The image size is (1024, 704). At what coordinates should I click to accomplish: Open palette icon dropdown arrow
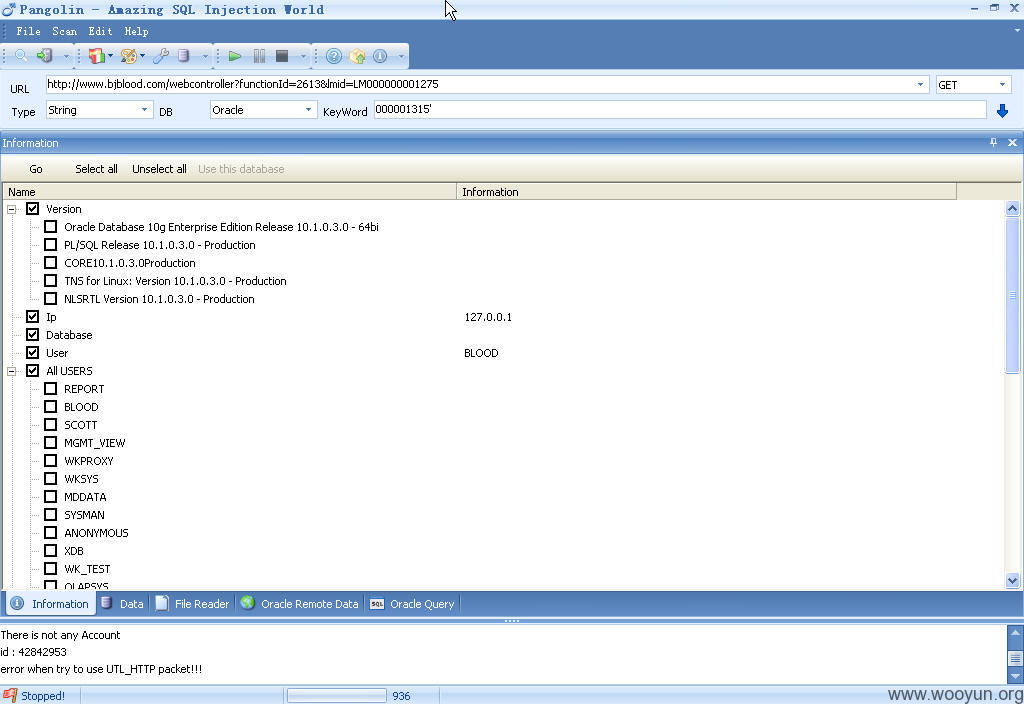coord(142,56)
